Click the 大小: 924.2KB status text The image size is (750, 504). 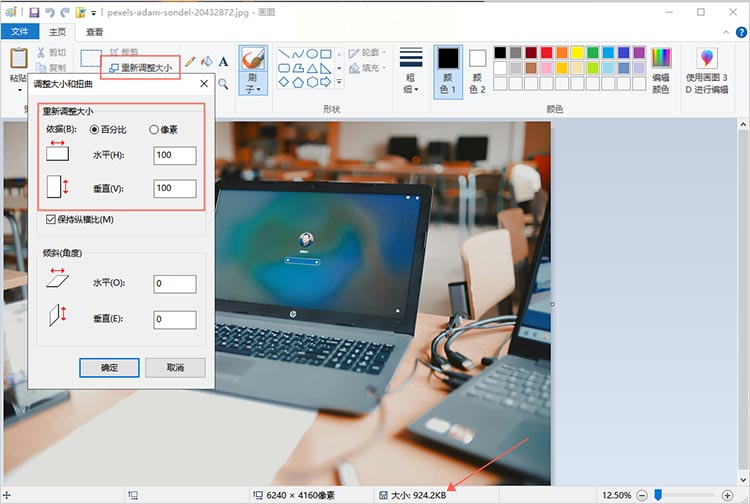419,495
